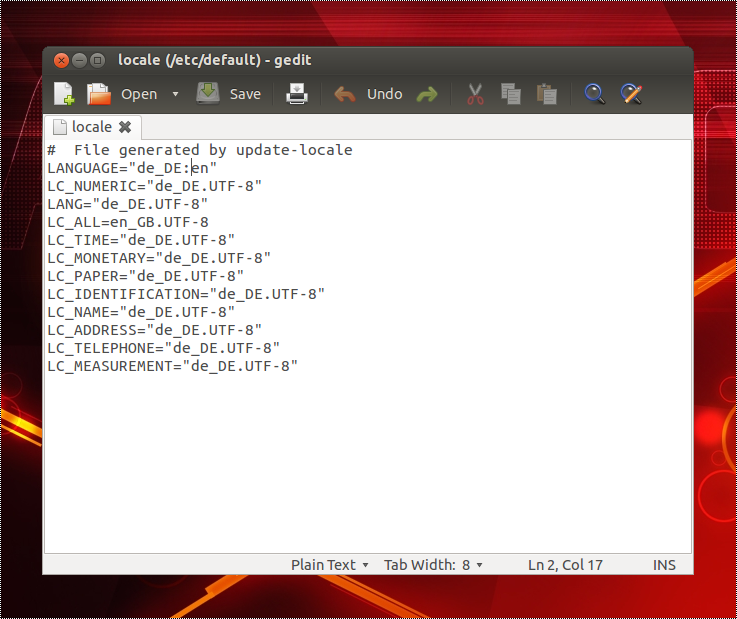Close the locale tab
737x619 pixels.
click(x=125, y=127)
